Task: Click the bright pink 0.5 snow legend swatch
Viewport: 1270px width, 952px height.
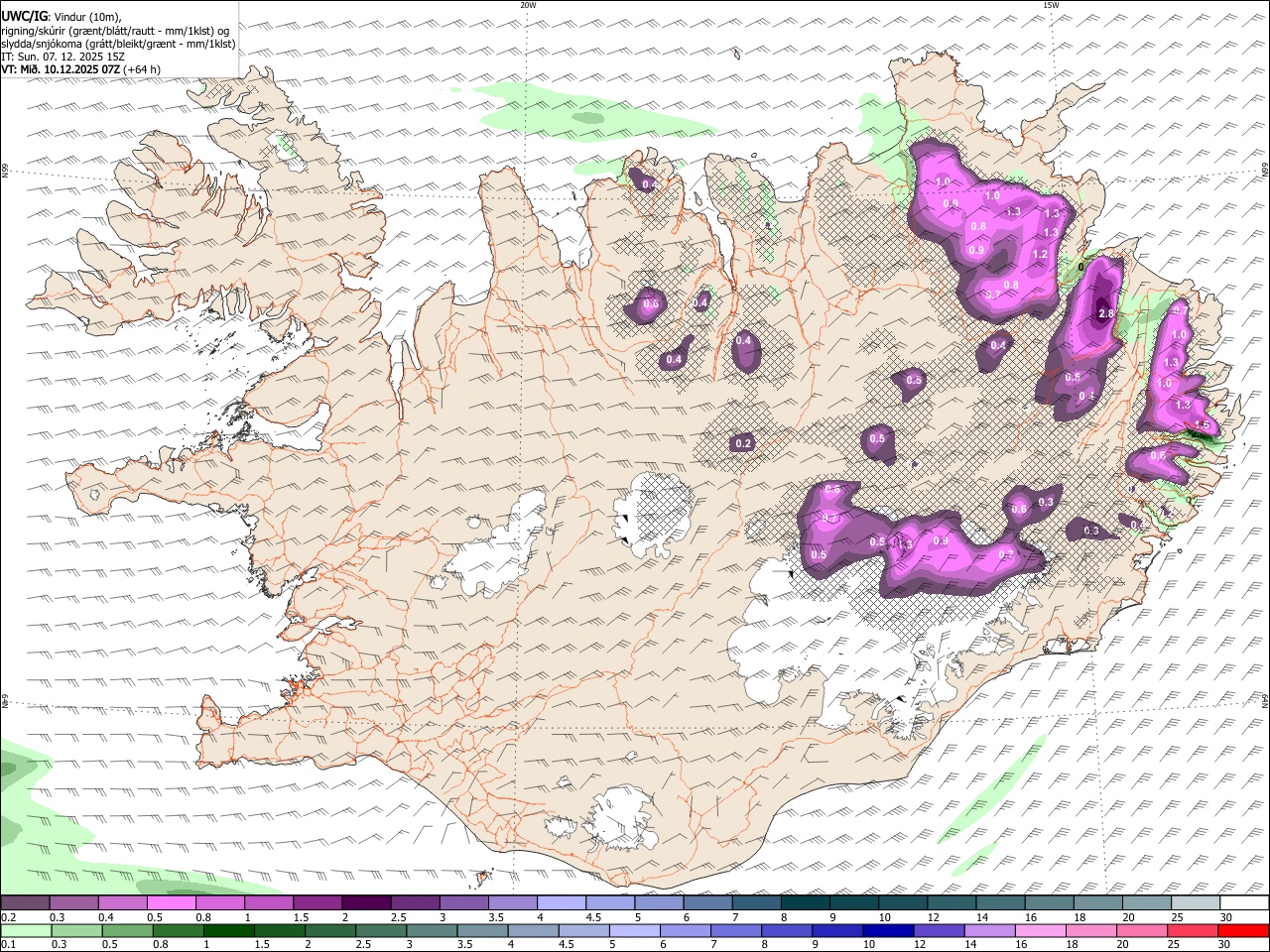Action: tap(171, 902)
